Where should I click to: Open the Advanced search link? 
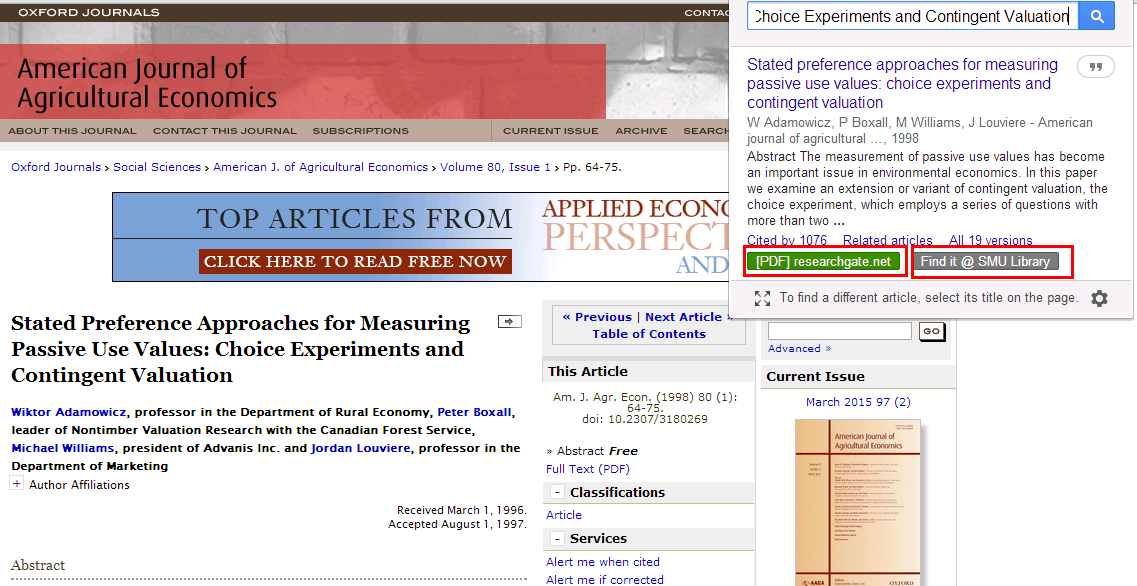click(799, 349)
